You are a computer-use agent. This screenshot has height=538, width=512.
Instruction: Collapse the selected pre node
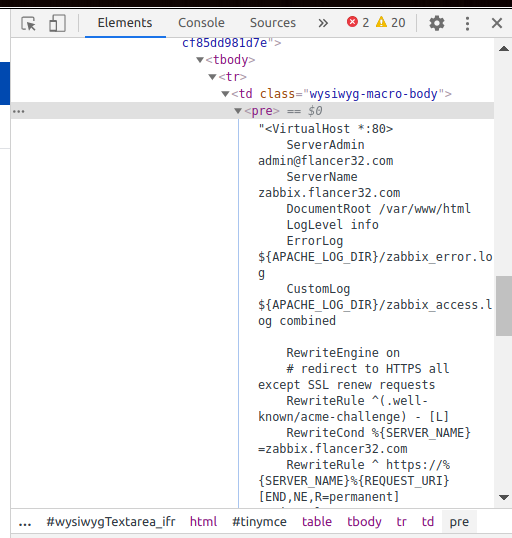click(x=238, y=111)
